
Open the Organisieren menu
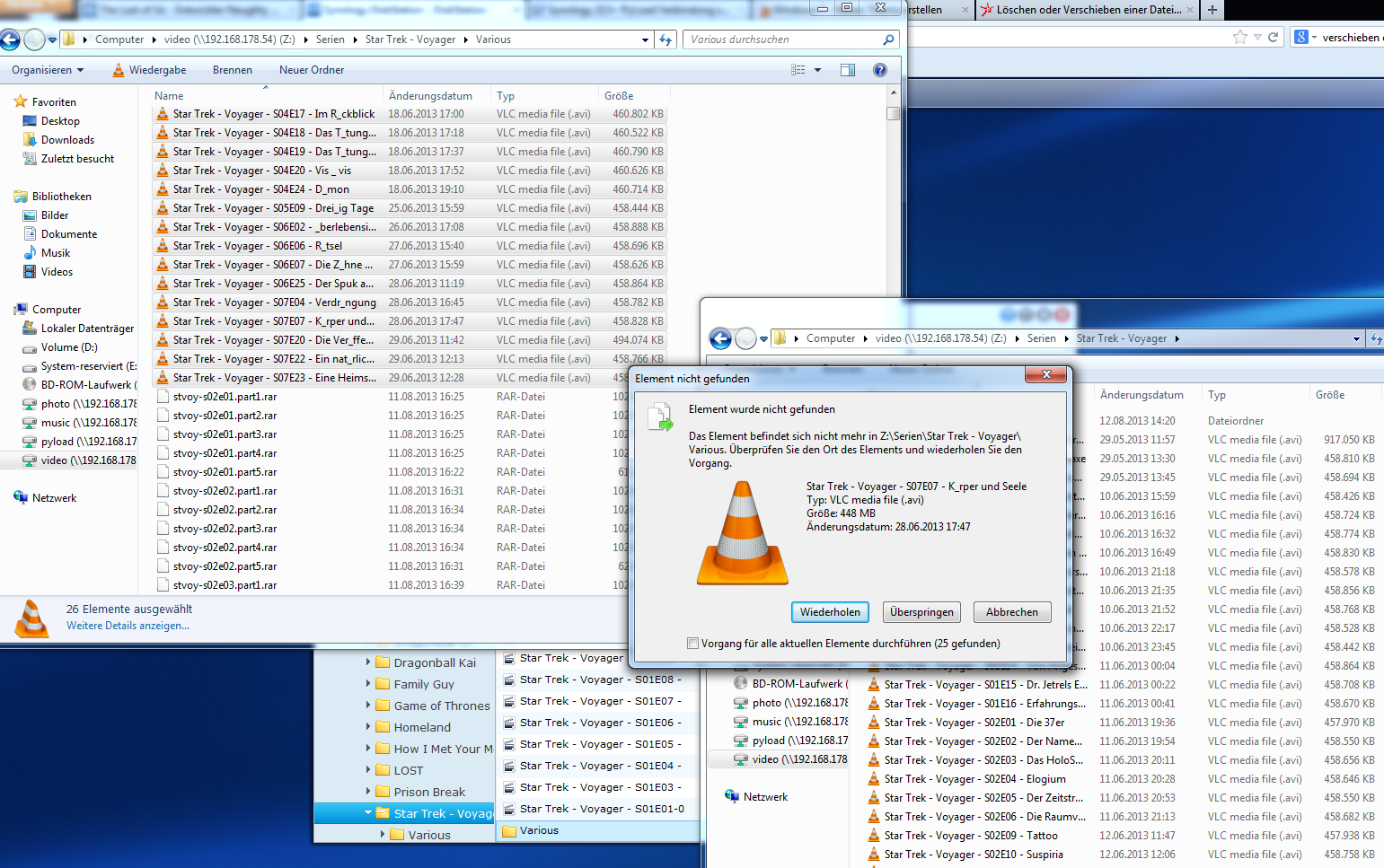[x=48, y=70]
